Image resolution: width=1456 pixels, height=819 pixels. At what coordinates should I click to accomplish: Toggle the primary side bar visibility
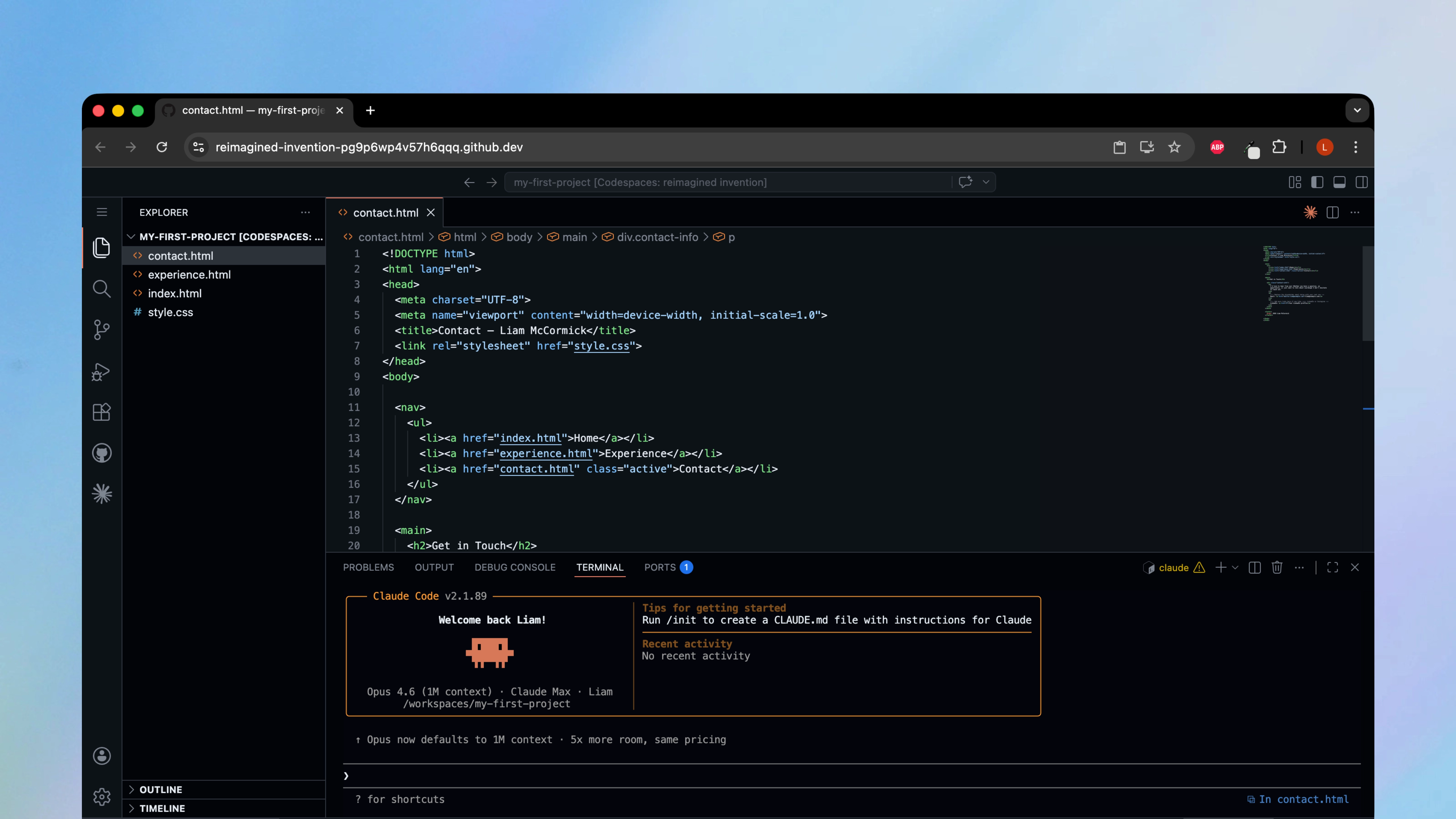click(x=1317, y=182)
